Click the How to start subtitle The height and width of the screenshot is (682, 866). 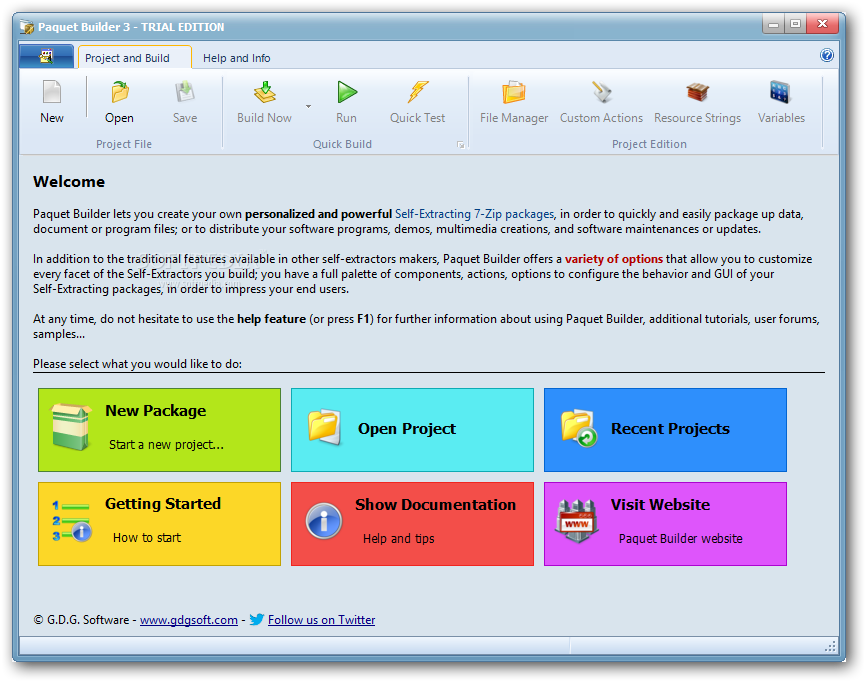point(147,537)
